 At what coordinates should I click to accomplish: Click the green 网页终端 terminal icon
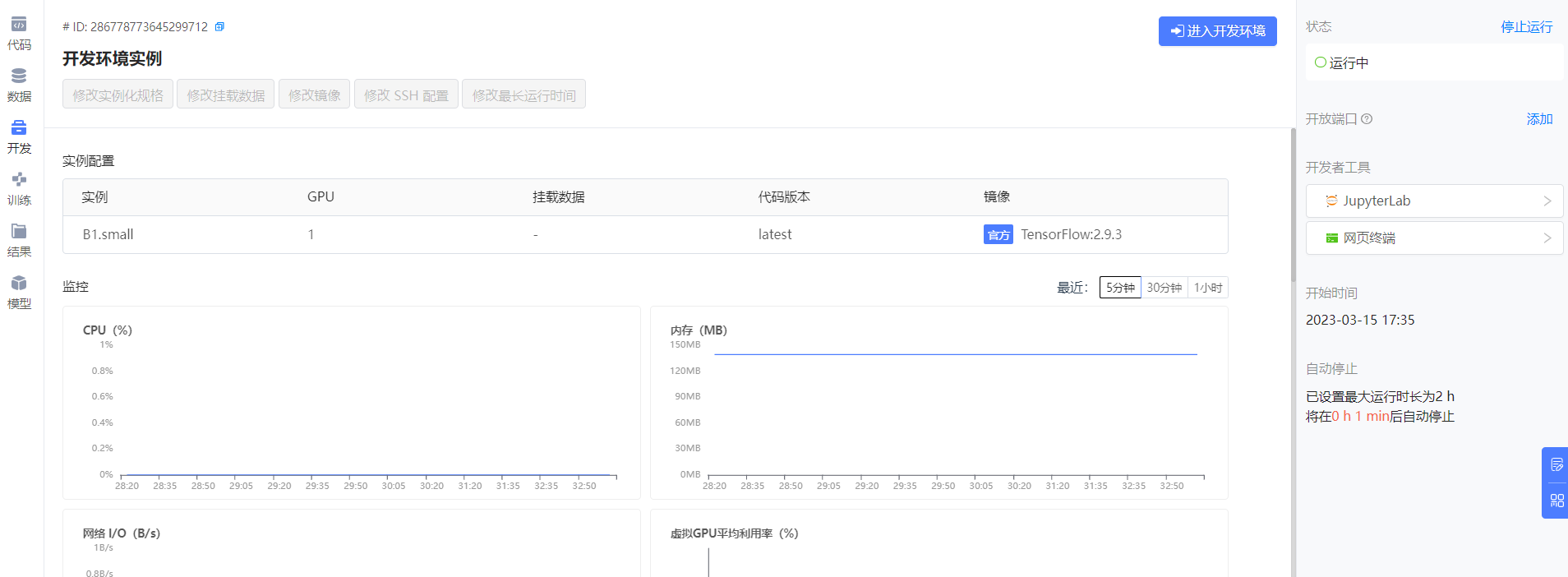1331,238
